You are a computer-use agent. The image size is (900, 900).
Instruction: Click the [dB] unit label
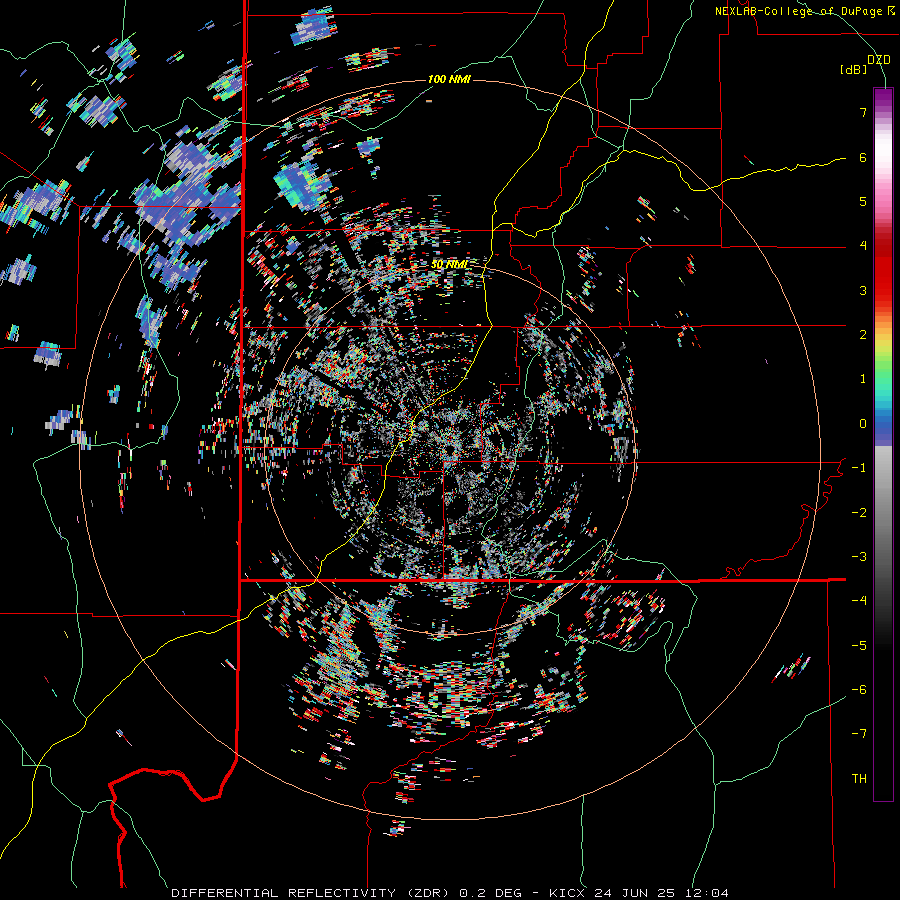tap(854, 69)
